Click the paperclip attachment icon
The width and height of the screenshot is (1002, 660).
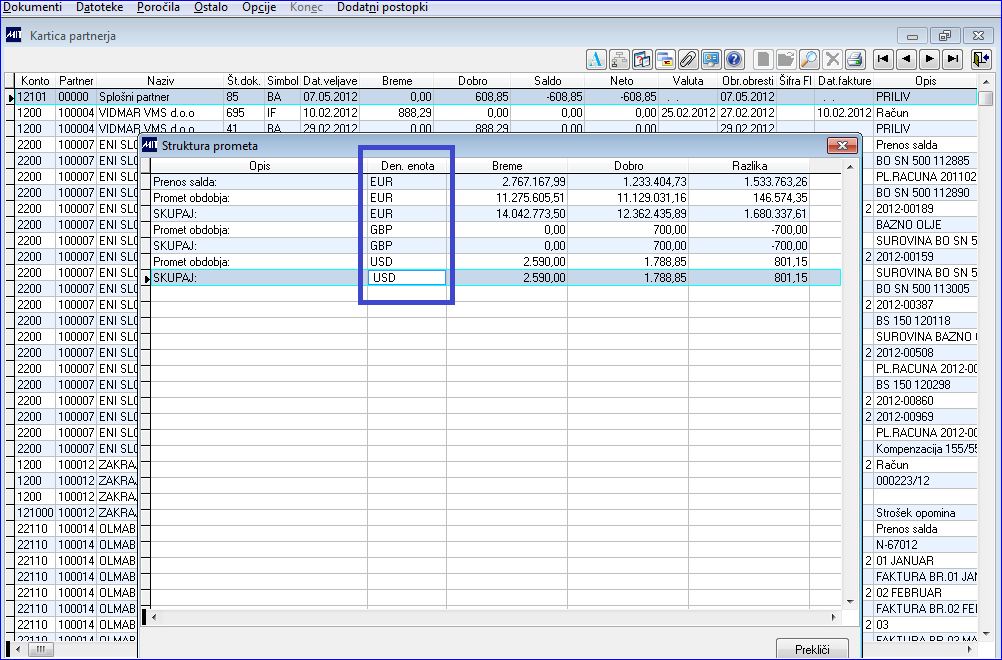[688, 59]
